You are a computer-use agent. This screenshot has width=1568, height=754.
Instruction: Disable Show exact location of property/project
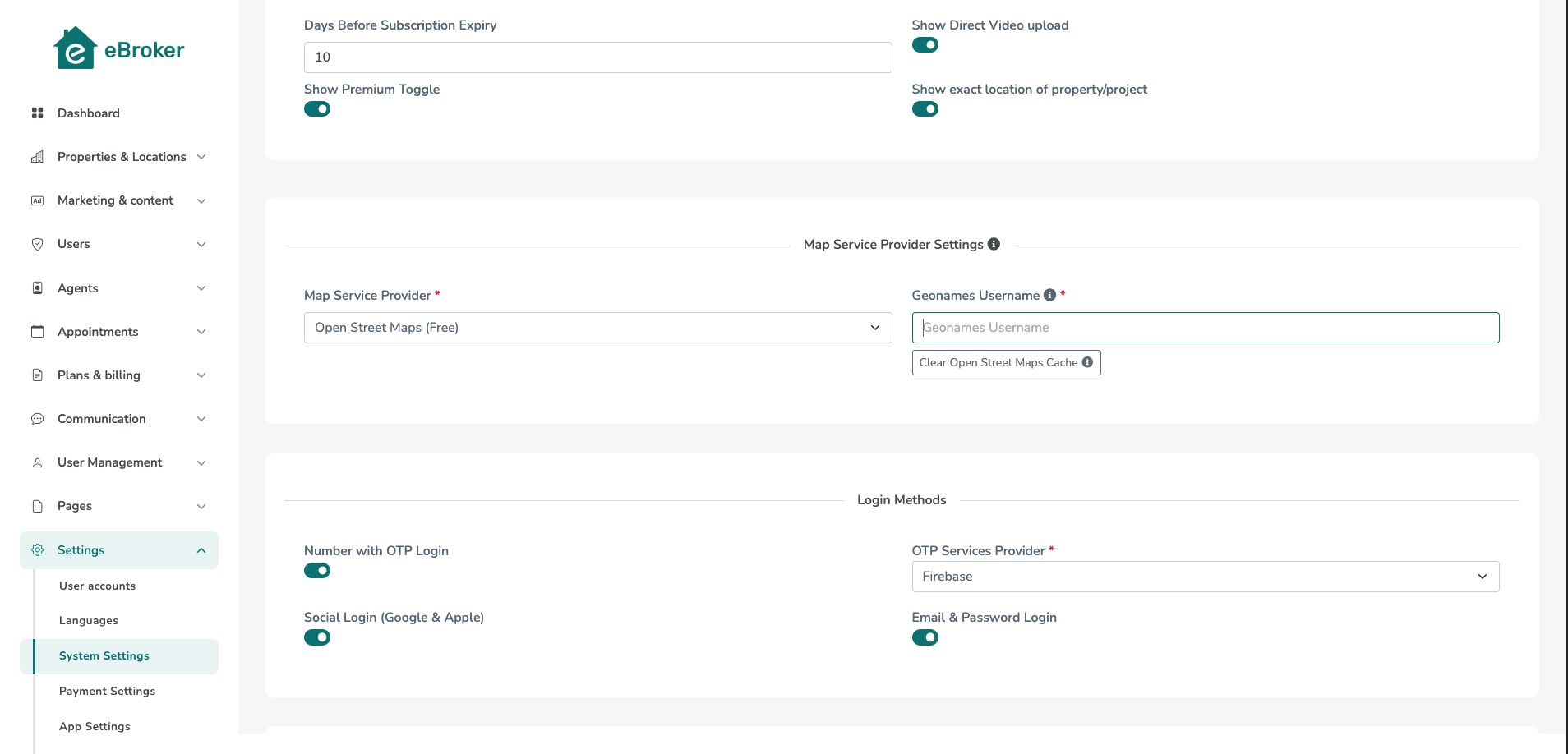[x=925, y=109]
